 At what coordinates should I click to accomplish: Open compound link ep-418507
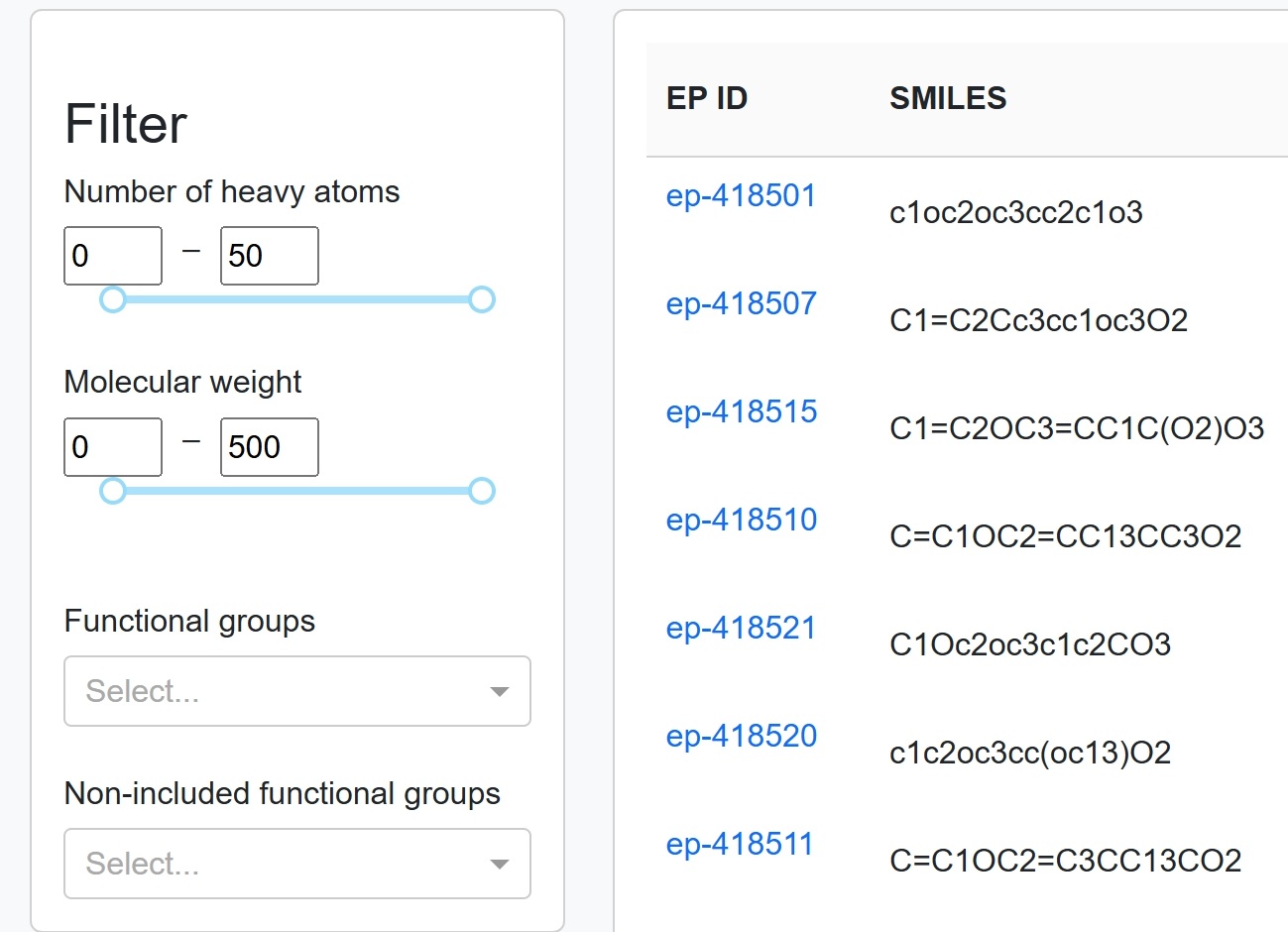point(741,303)
